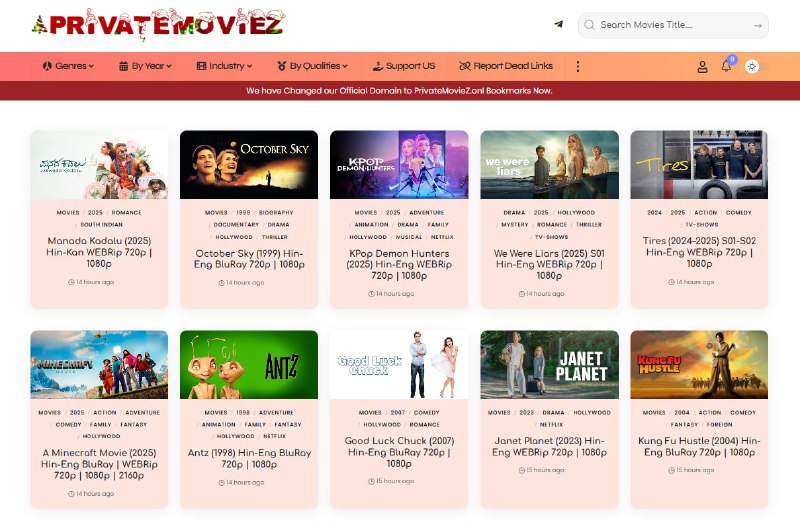
Task: Click 2007 tag on Good Luck Chuck
Action: click(x=398, y=412)
